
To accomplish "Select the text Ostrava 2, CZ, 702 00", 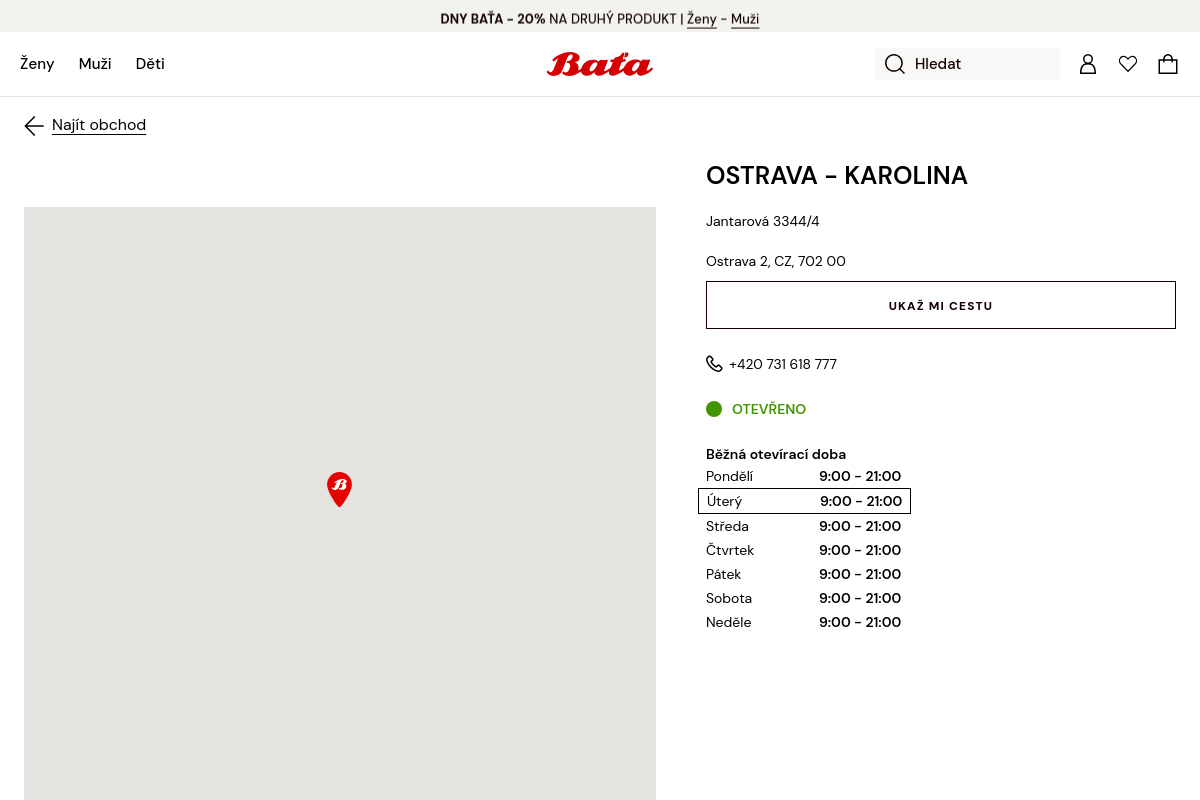I will pos(776,261).
